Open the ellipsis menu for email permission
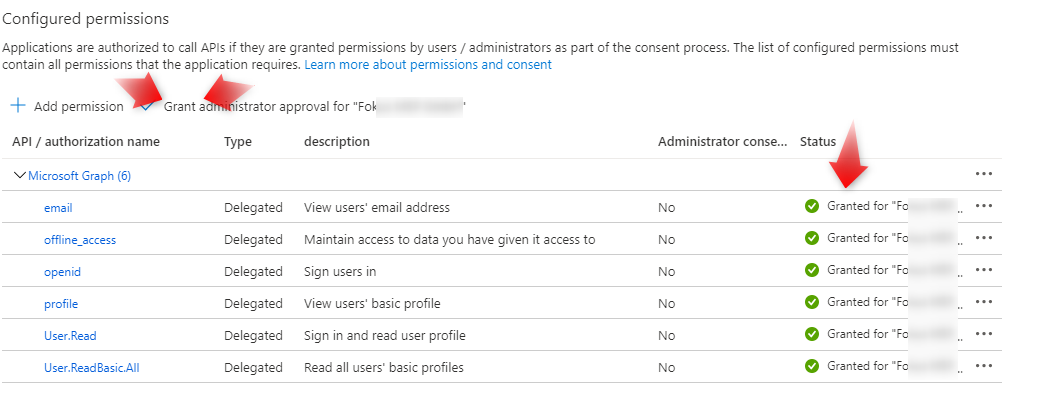 tap(984, 206)
